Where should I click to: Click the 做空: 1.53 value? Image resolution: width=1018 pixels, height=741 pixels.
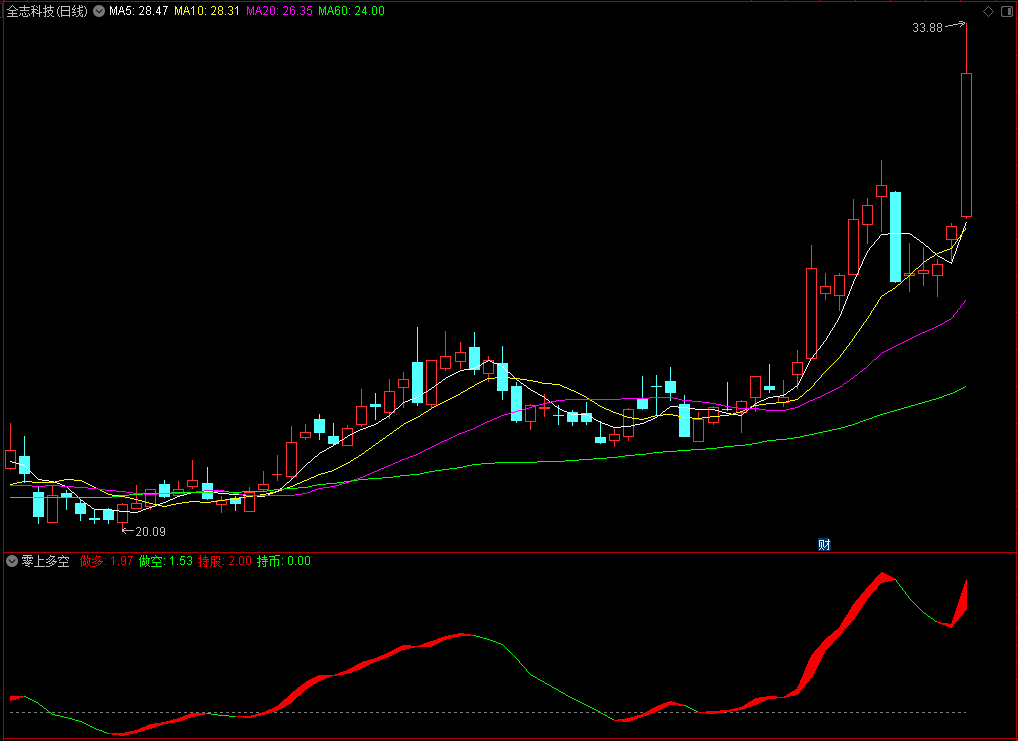tap(166, 561)
